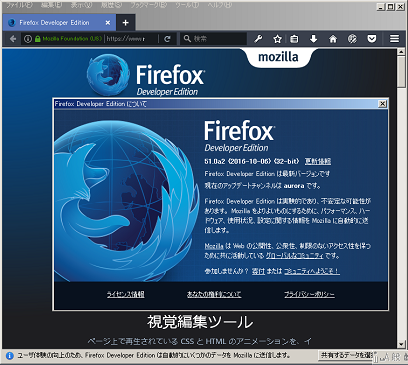408x365 pixels.
Task: Close the About Firefox dialog
Action: (382, 104)
